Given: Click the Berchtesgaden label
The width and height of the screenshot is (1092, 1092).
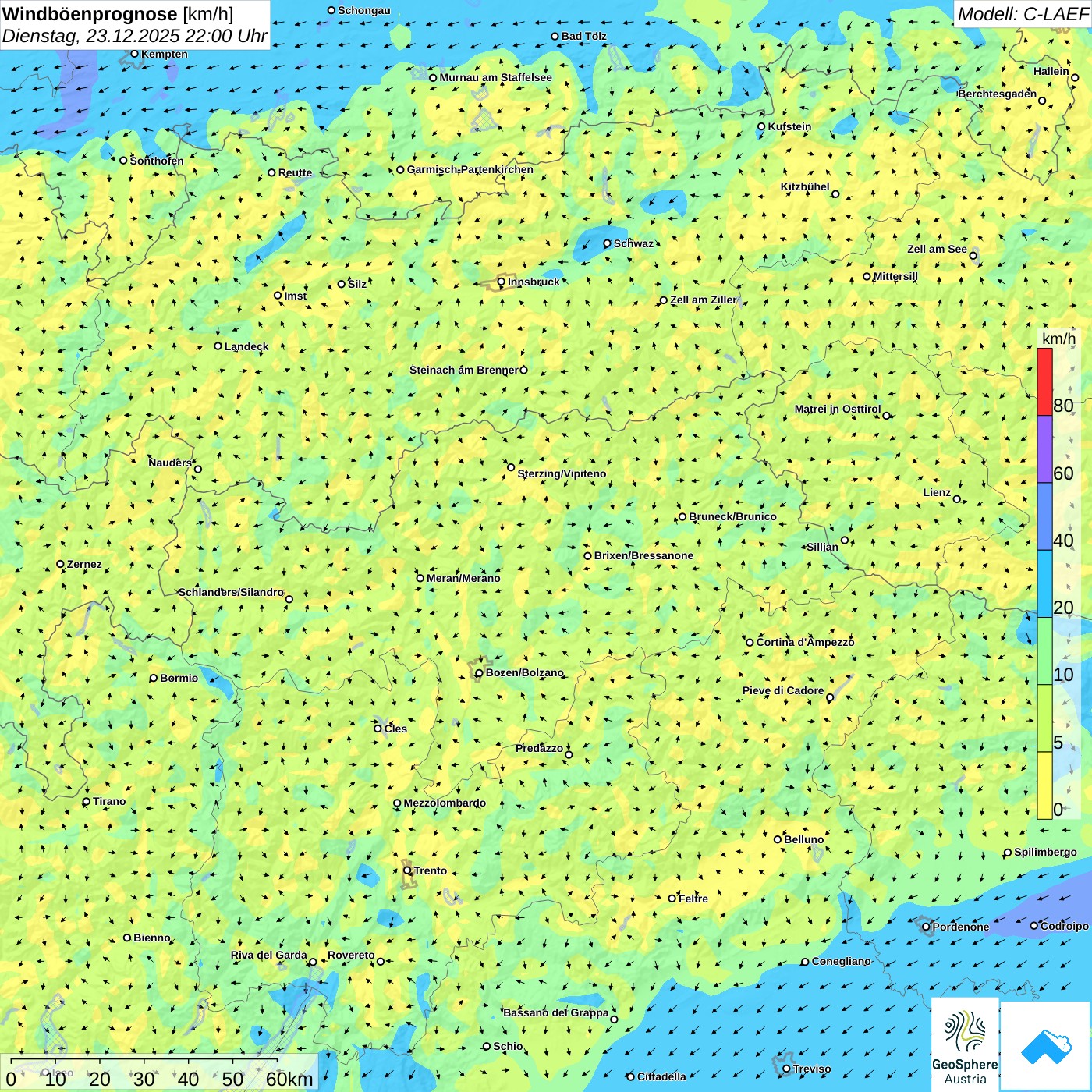Looking at the screenshot, I should click(x=998, y=94).
